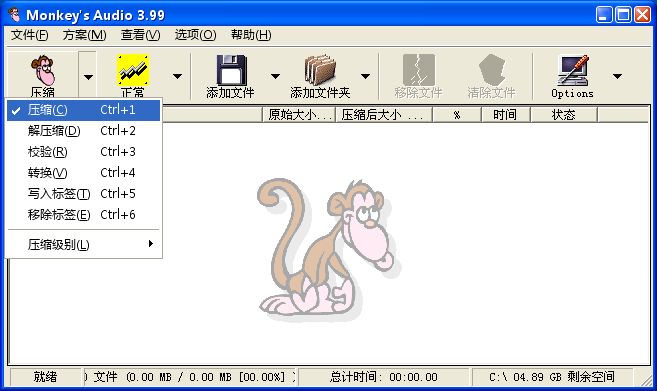Click the 压缩 compress monkey icon

[x=43, y=70]
